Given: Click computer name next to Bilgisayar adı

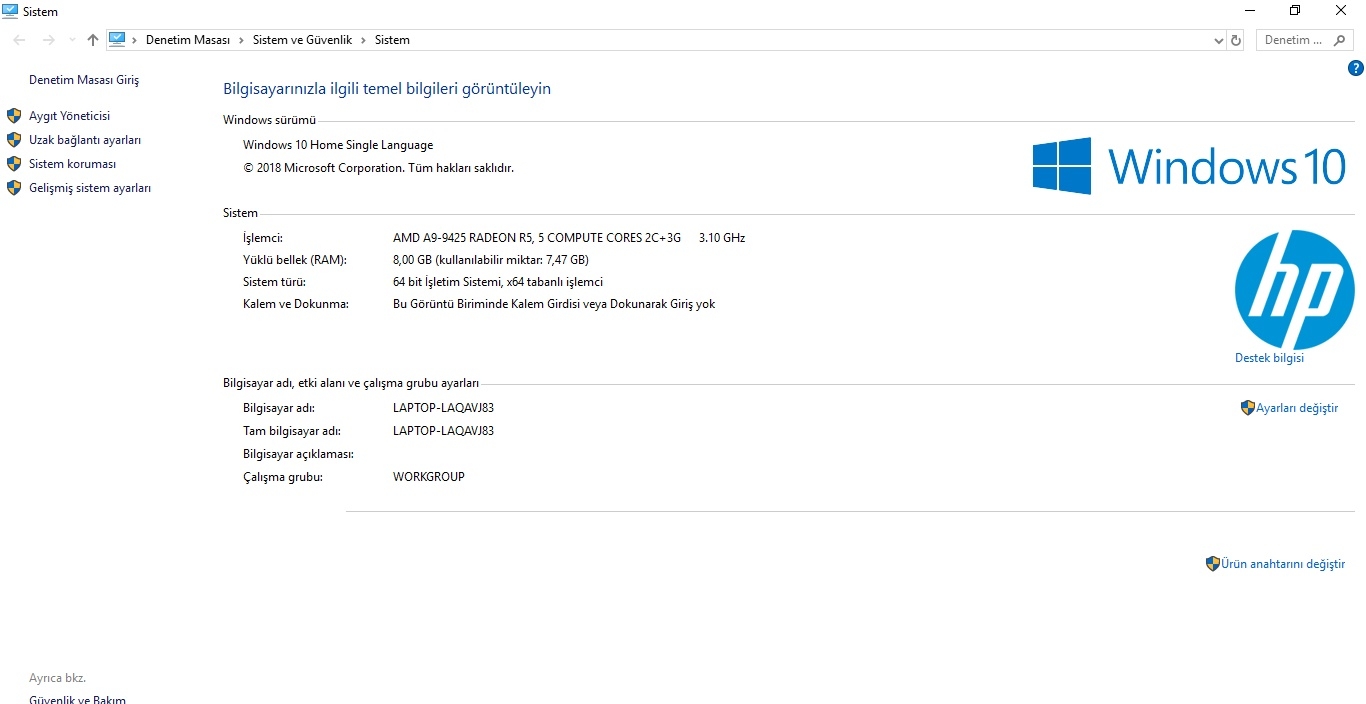Looking at the screenshot, I should [443, 408].
